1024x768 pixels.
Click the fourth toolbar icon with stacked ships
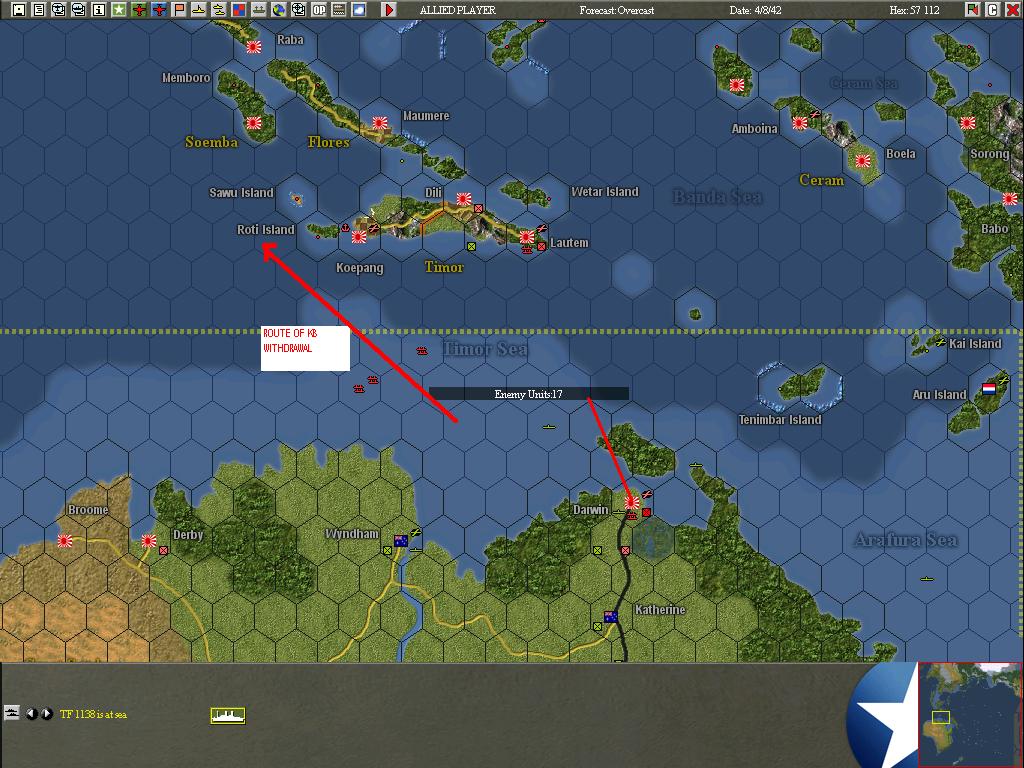[79, 10]
